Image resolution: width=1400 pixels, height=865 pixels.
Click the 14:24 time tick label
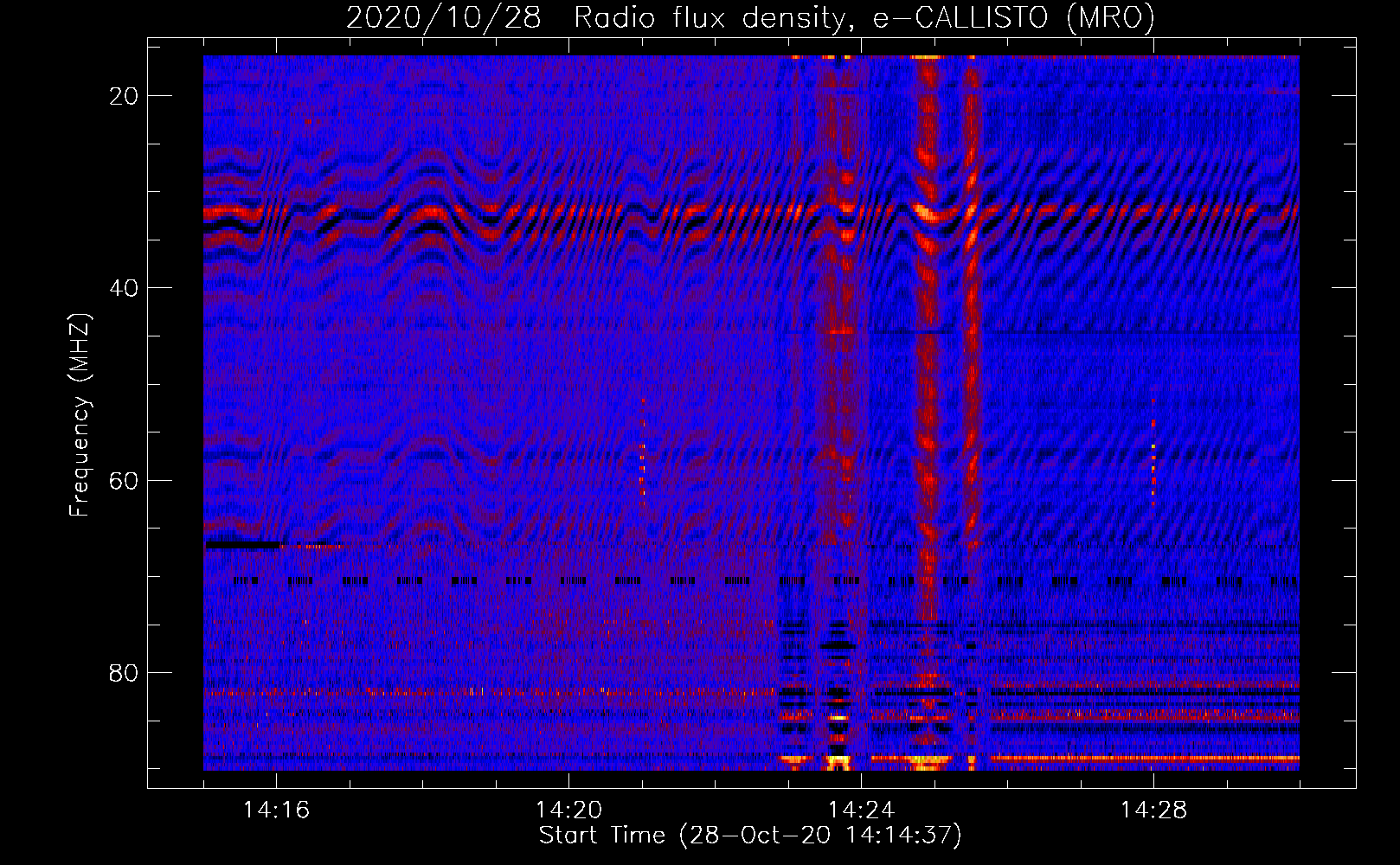[861, 810]
